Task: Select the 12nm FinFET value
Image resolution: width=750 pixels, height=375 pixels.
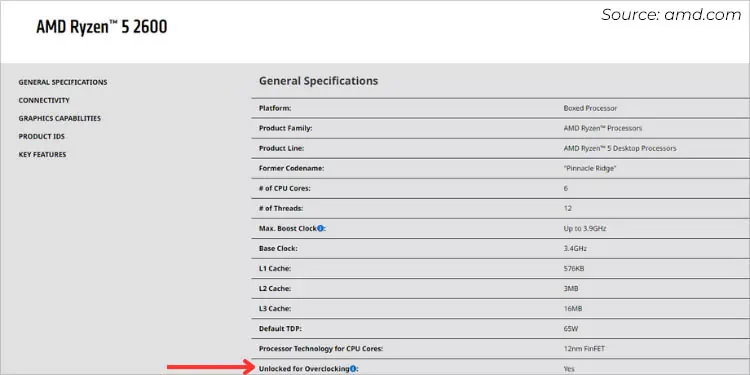Action: click(584, 349)
